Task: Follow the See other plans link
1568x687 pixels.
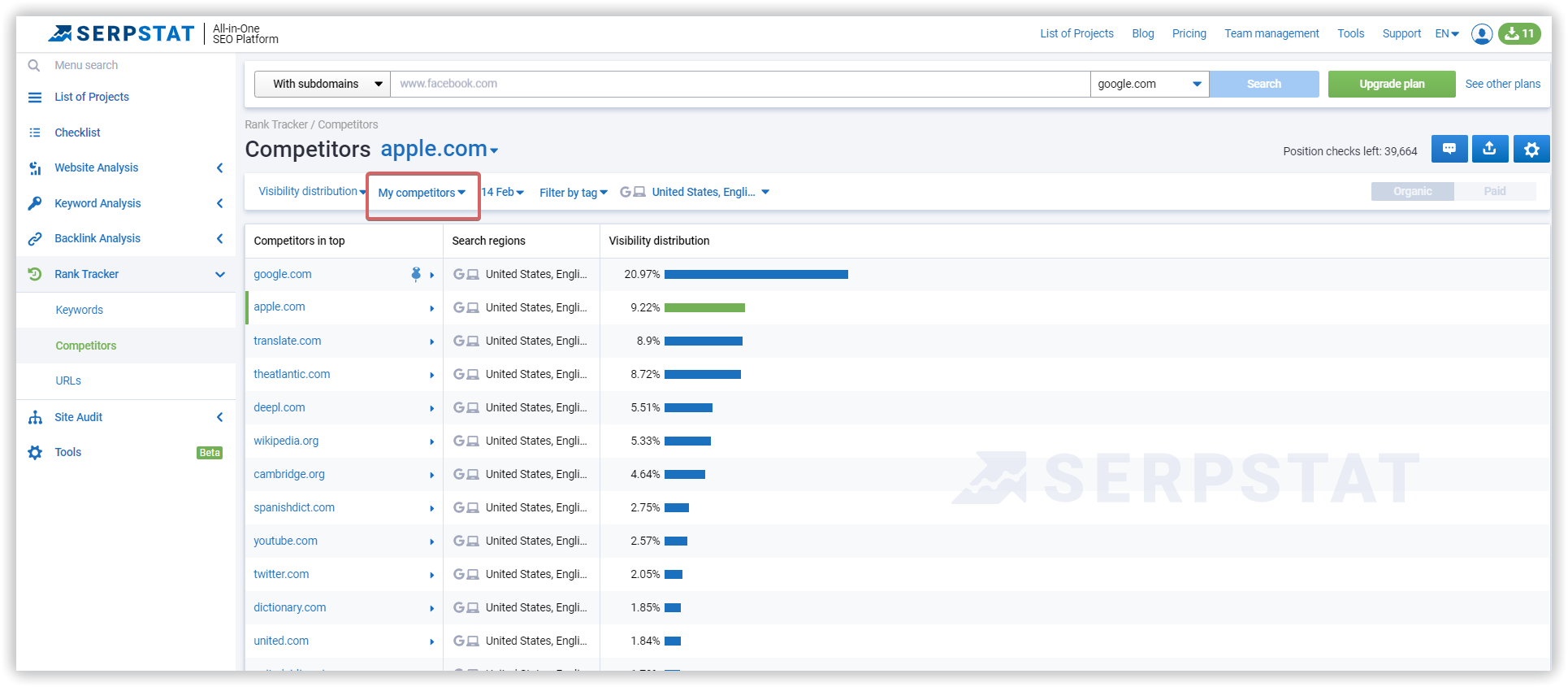Action: coord(1503,84)
